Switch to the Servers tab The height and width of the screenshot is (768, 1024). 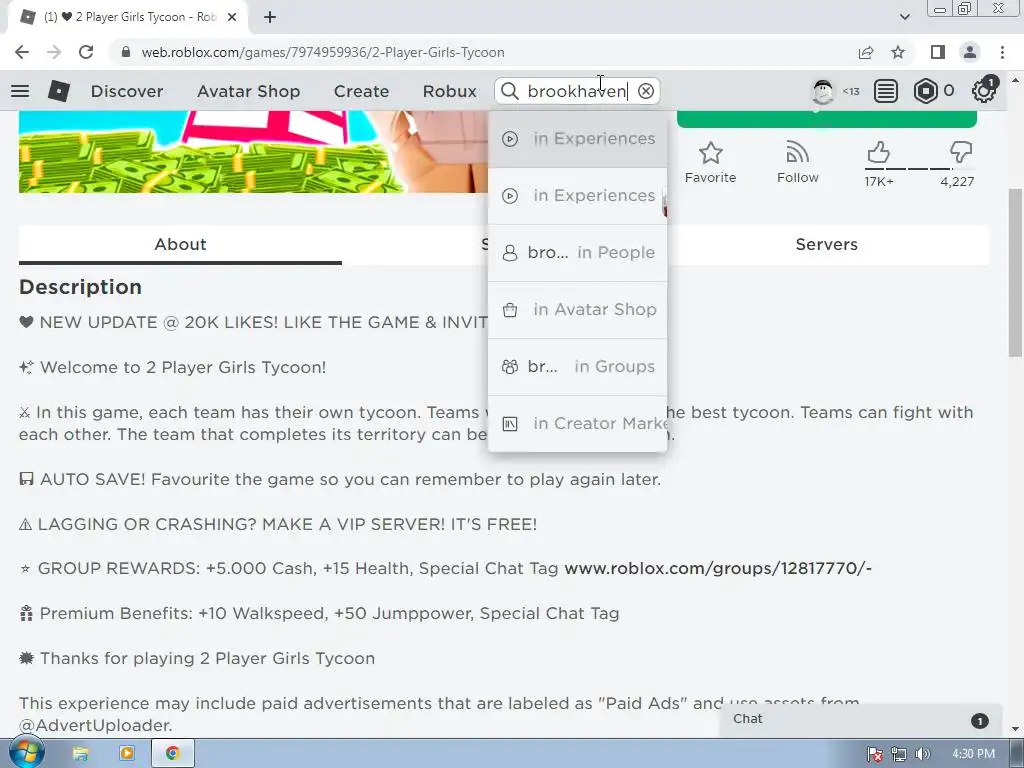tap(826, 244)
